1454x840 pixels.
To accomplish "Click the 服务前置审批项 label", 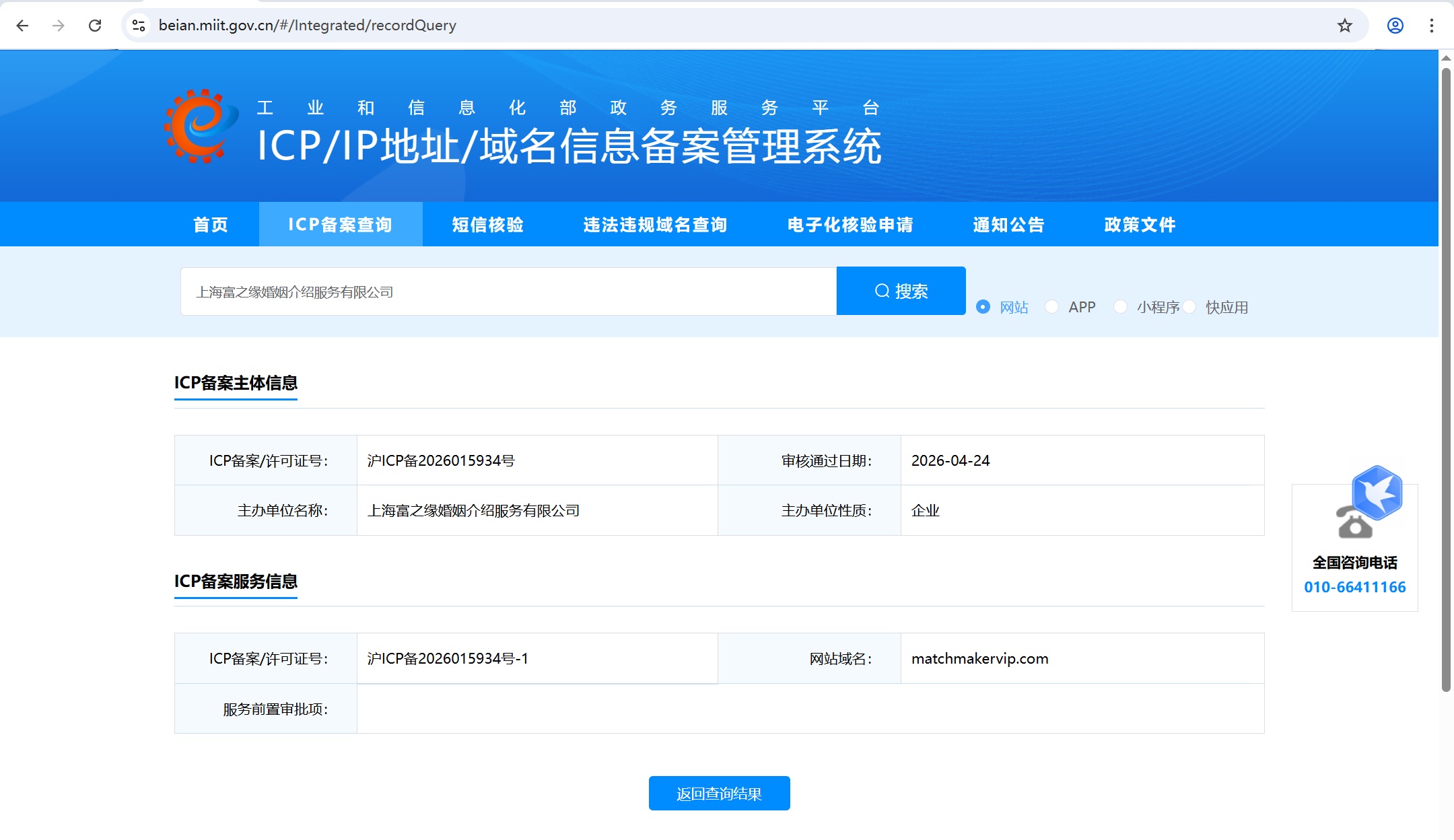I will click(275, 709).
